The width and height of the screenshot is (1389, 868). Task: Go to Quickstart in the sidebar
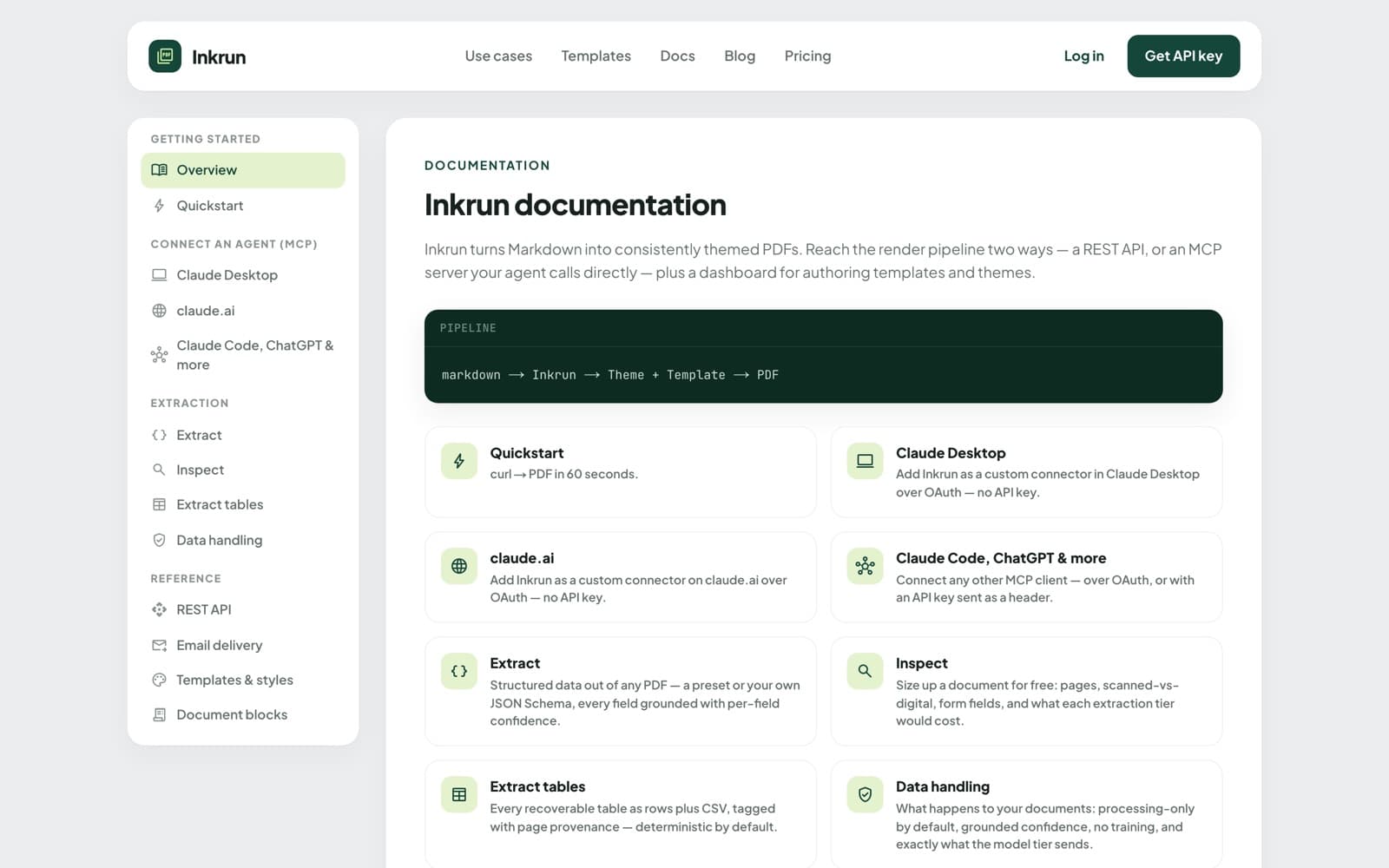[x=243, y=206]
